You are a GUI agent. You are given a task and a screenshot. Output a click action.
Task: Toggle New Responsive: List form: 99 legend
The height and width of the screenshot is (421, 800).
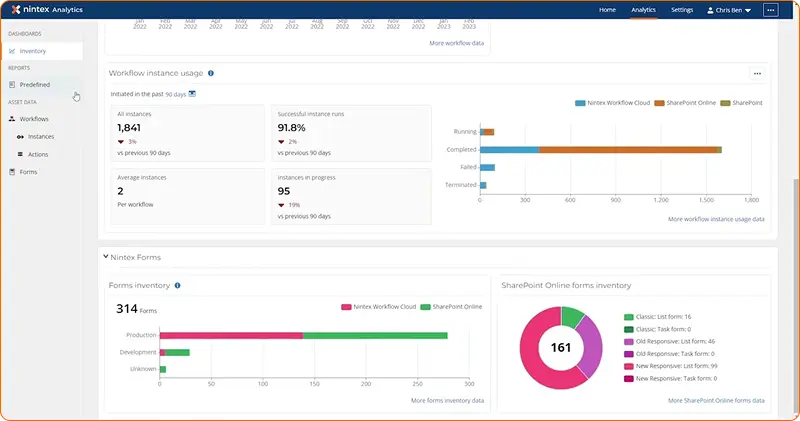pos(629,366)
